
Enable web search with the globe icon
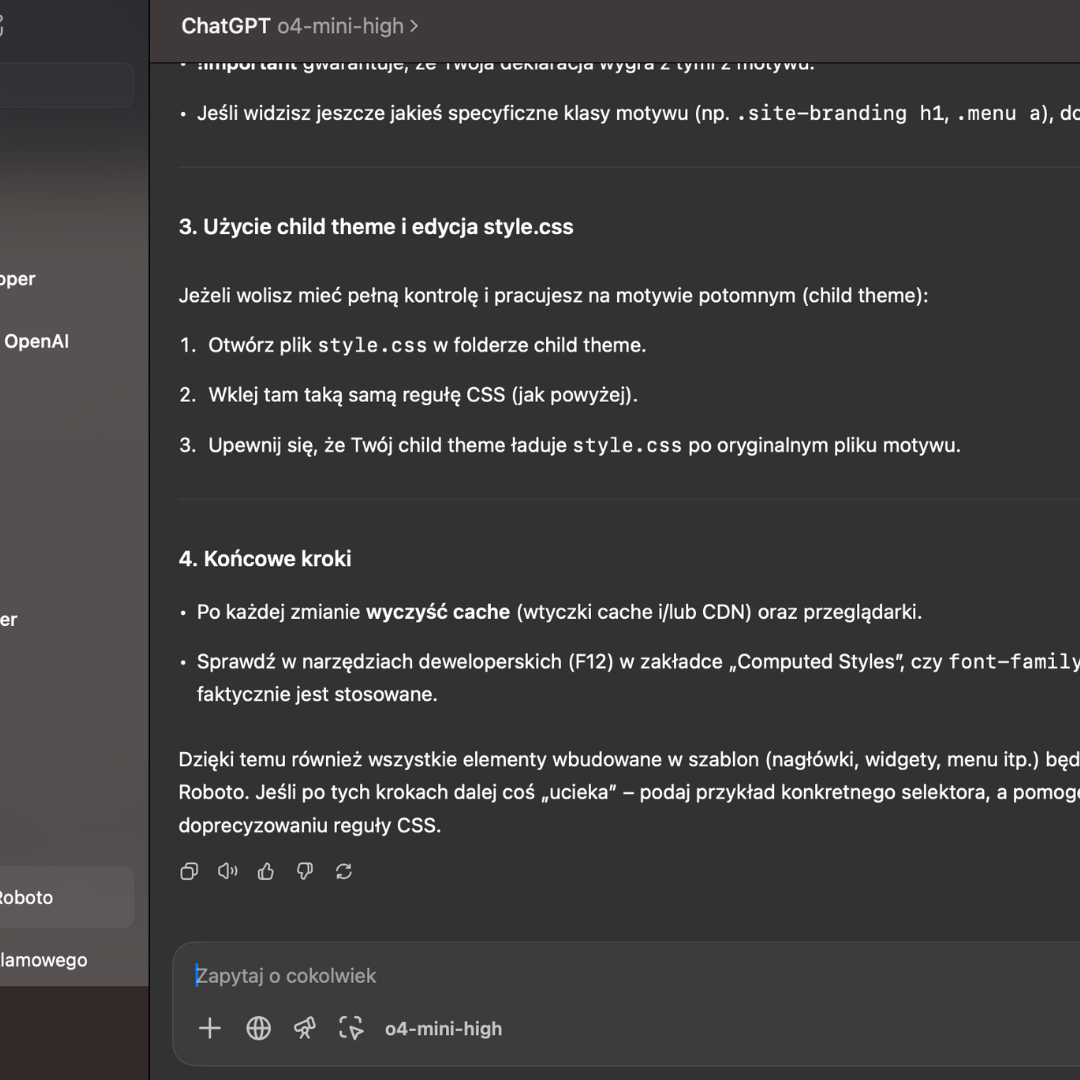(x=258, y=1028)
